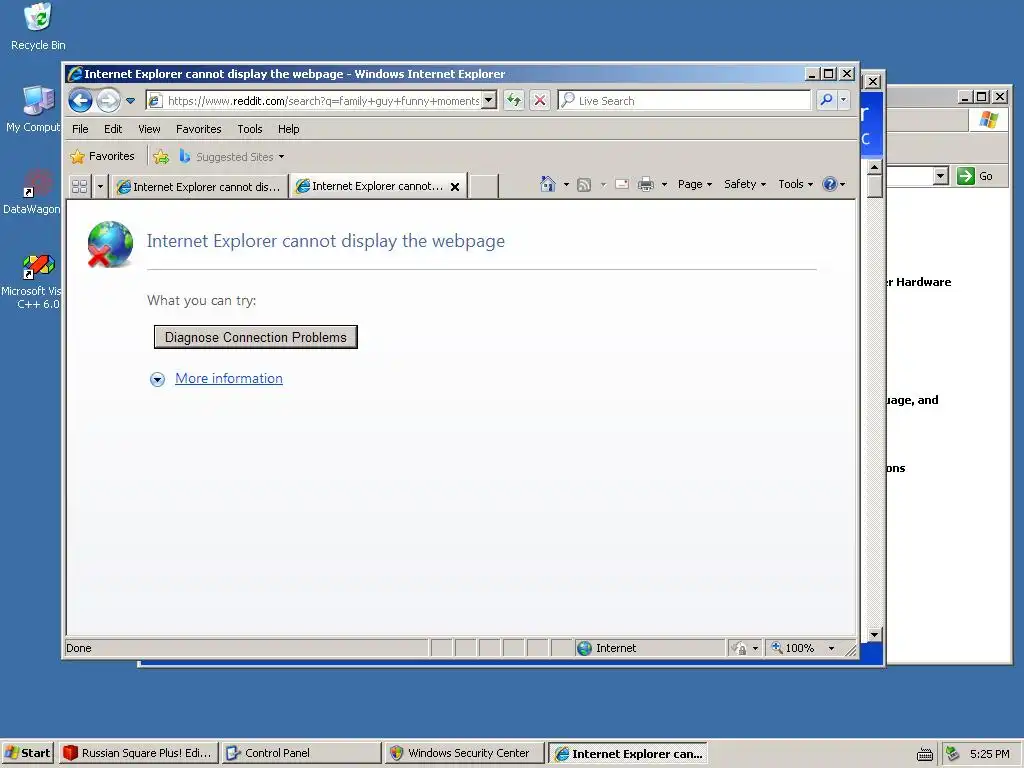The height and width of the screenshot is (768, 1024).
Task: Switch to Windows Security Center taskbar item
Action: point(464,753)
